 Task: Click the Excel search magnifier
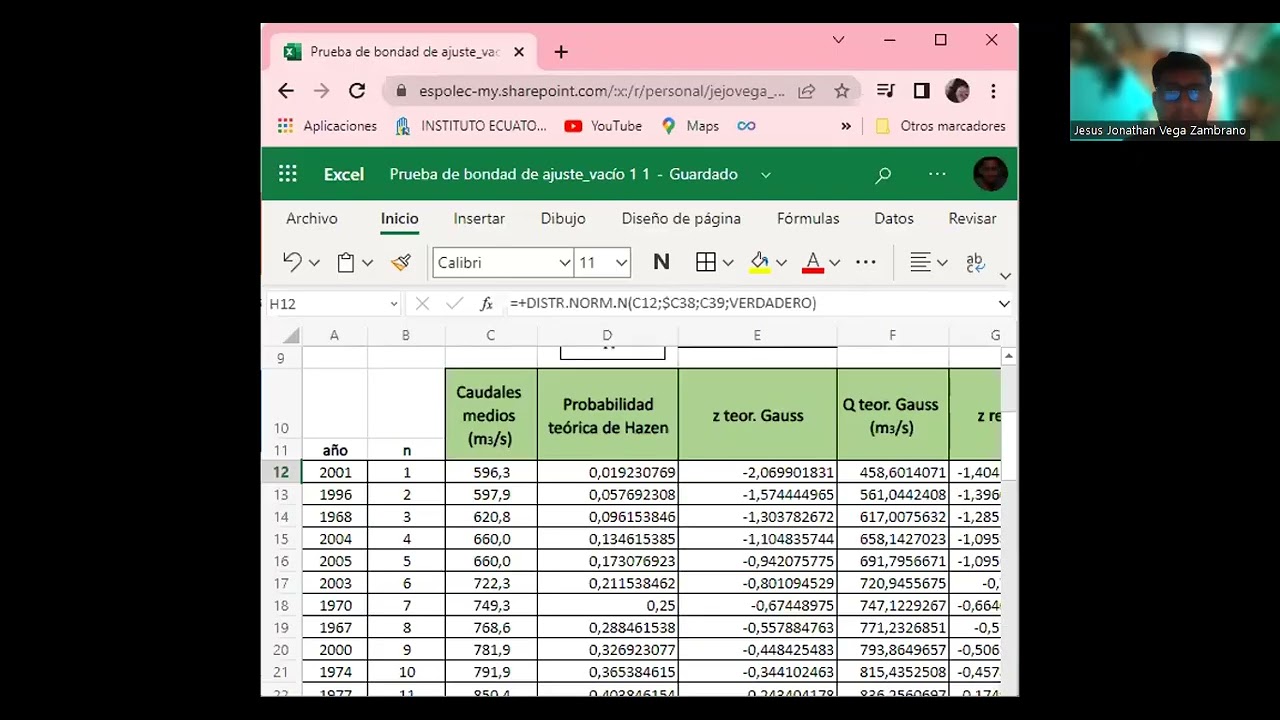[x=883, y=175]
